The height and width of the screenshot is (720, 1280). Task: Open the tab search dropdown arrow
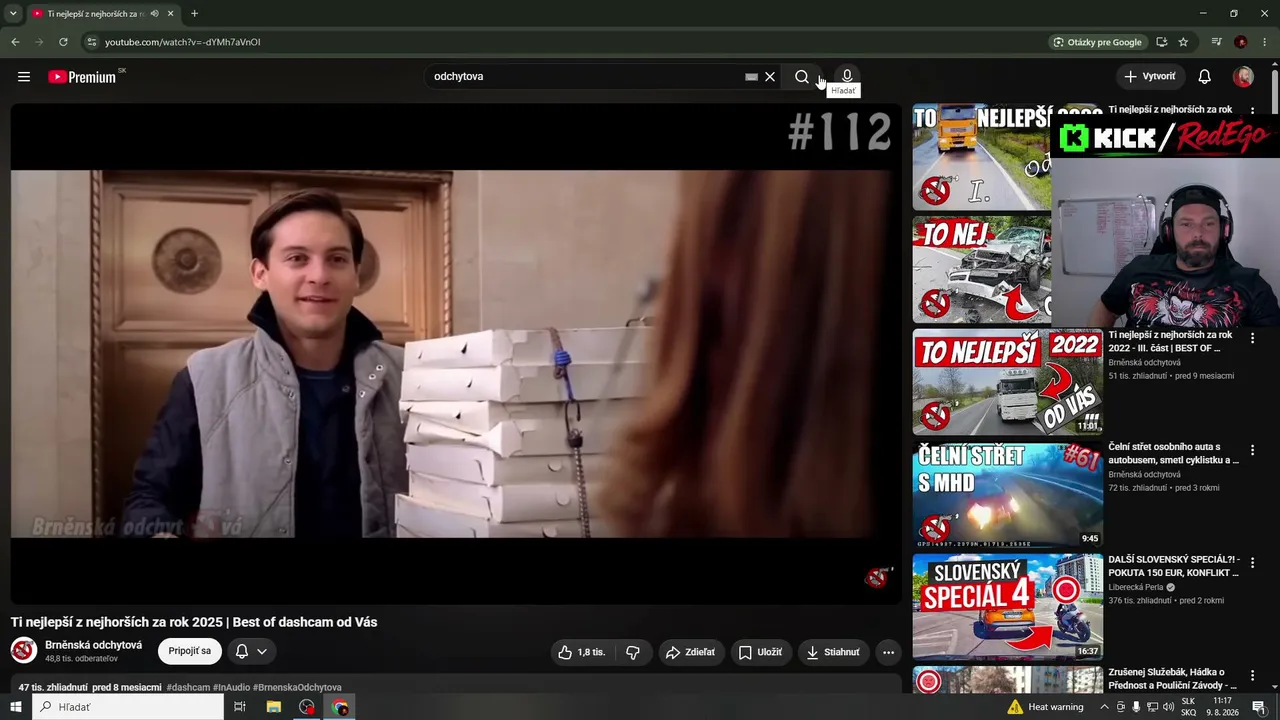tap(13, 14)
